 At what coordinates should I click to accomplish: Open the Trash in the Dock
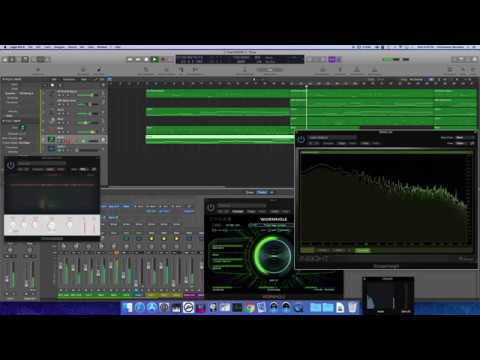(352, 307)
